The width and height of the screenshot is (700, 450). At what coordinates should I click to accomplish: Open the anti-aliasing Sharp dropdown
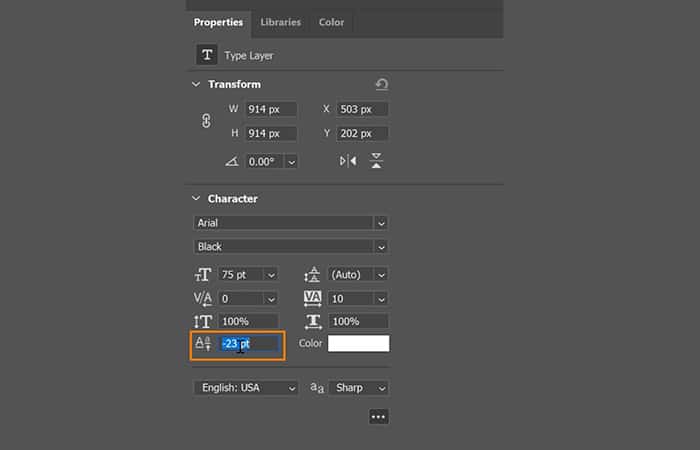pyautogui.click(x=380, y=388)
